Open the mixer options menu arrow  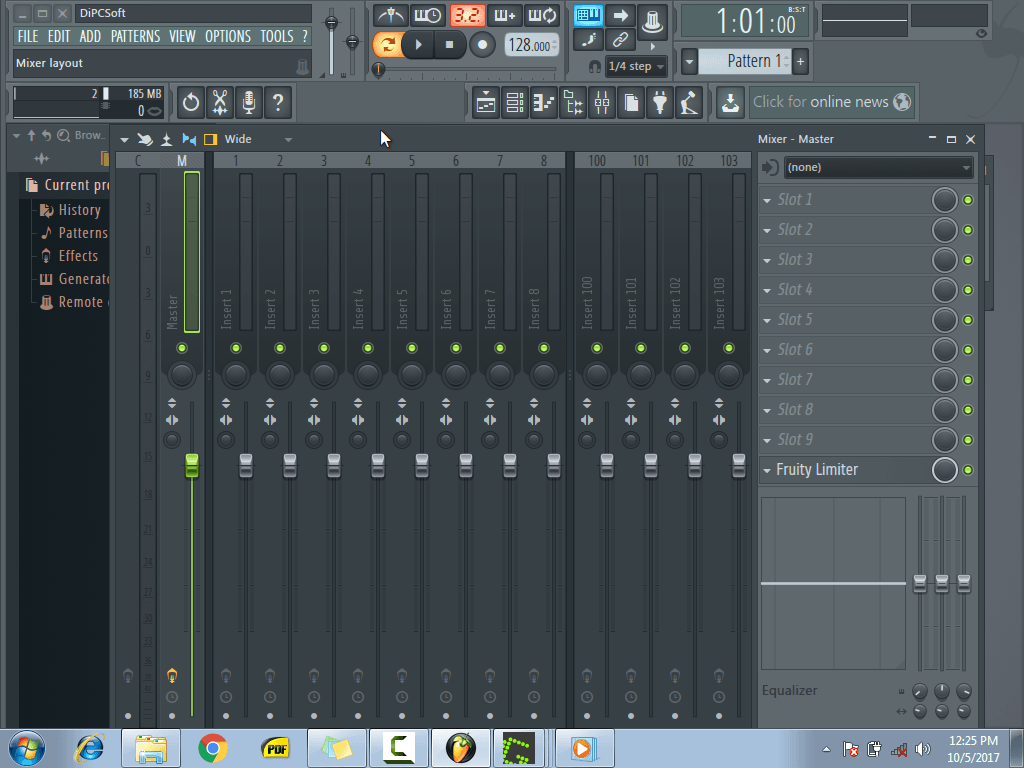tap(124, 140)
